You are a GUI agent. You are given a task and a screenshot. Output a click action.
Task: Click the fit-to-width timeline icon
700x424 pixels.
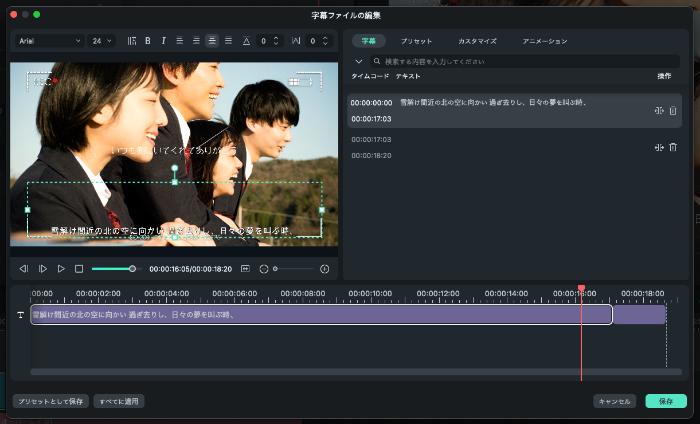click(x=245, y=269)
